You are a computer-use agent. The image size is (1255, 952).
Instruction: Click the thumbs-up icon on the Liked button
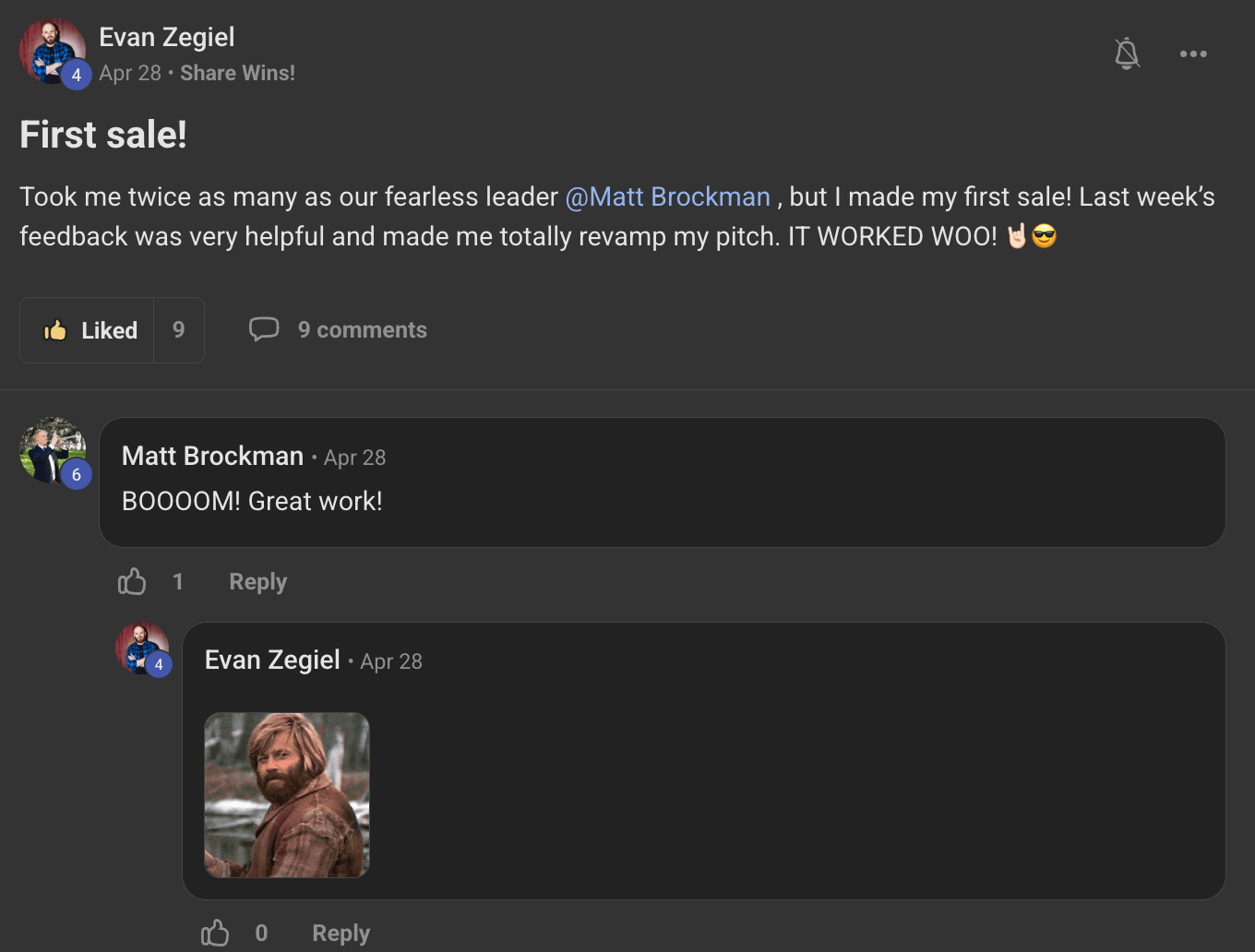[x=55, y=330]
